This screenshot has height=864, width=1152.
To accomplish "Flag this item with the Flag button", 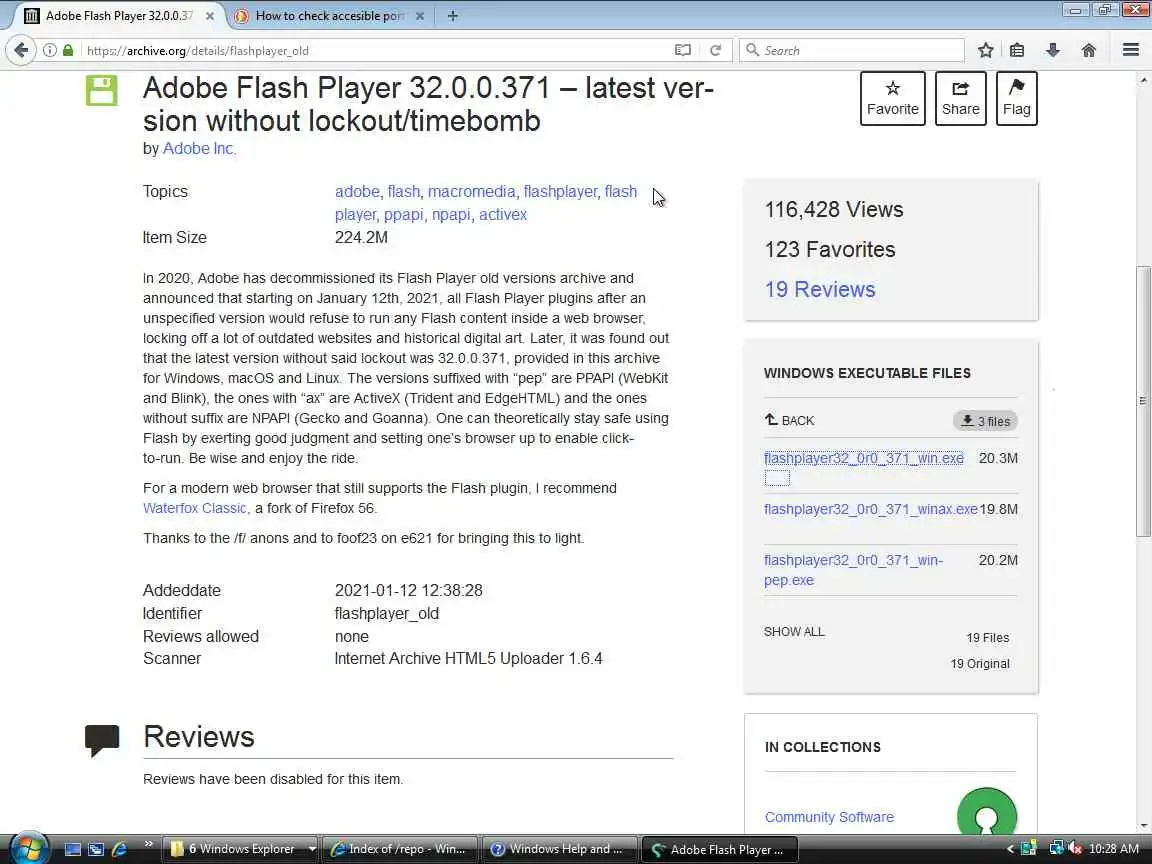I will click(x=1017, y=98).
